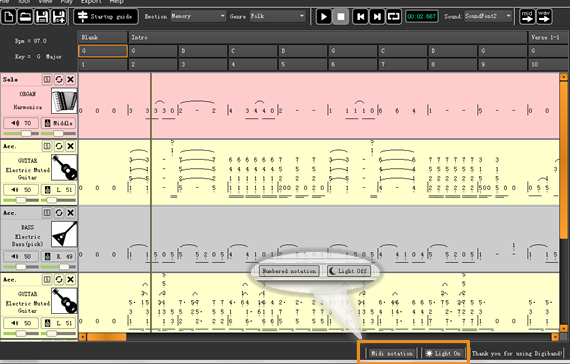Save the project with the floppy disk icon
Screen dimensions: 570x364
(x=42, y=17)
